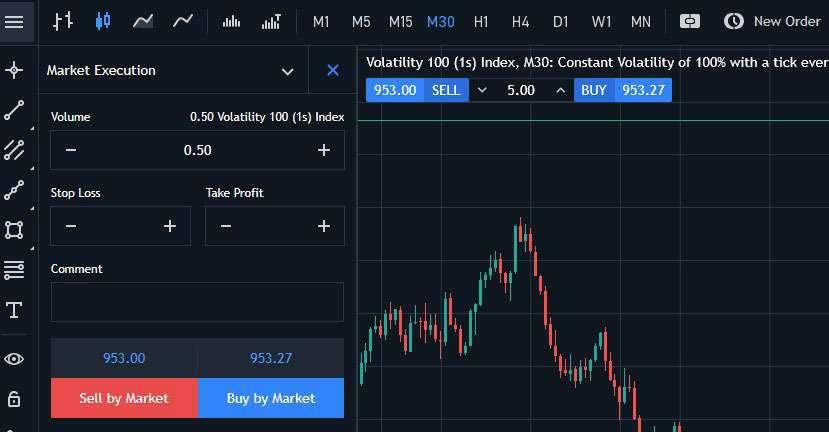
Task: Decrease Take Profit with minus button
Action: pyautogui.click(x=226, y=226)
